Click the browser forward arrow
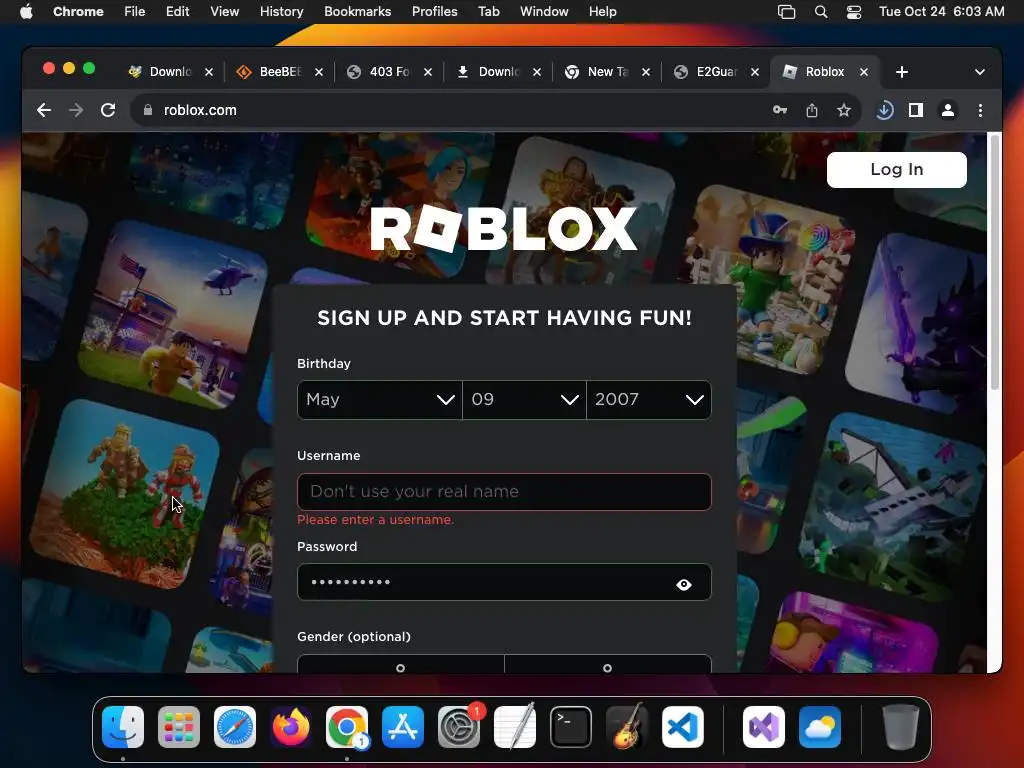This screenshot has width=1024, height=768. pyautogui.click(x=76, y=110)
